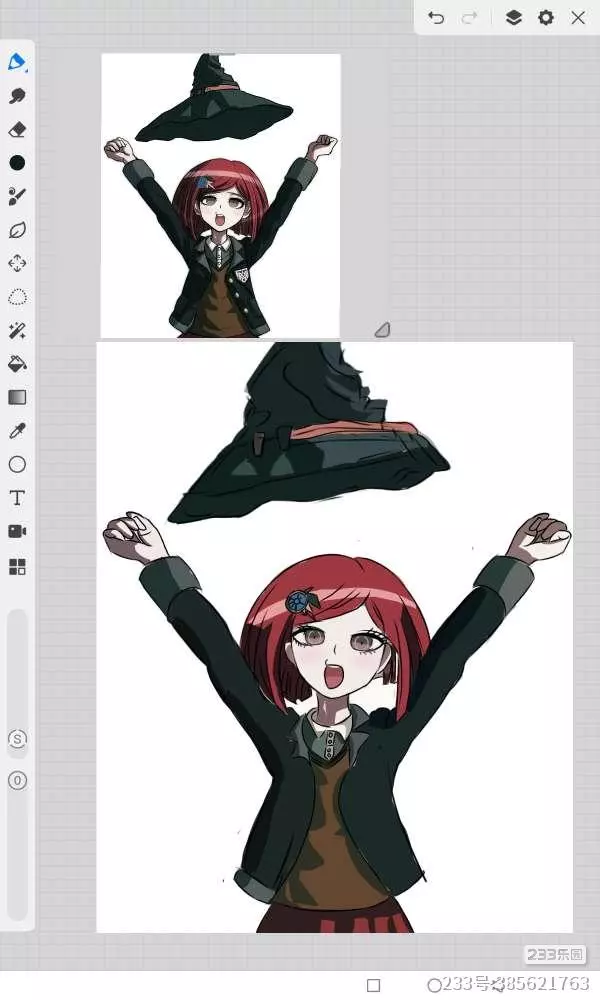
Task: Select the leaf-shaped lasso fill tool
Action: [x=17, y=230]
